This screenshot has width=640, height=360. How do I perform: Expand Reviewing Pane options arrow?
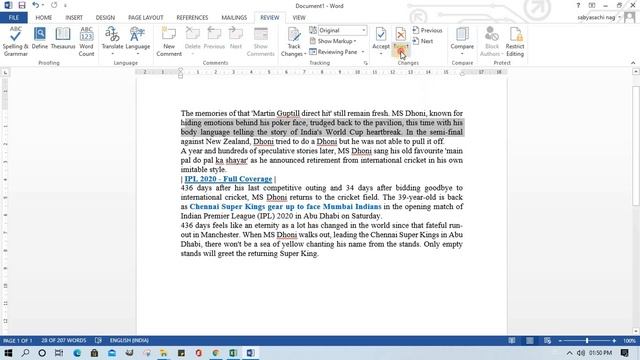tap(362, 52)
